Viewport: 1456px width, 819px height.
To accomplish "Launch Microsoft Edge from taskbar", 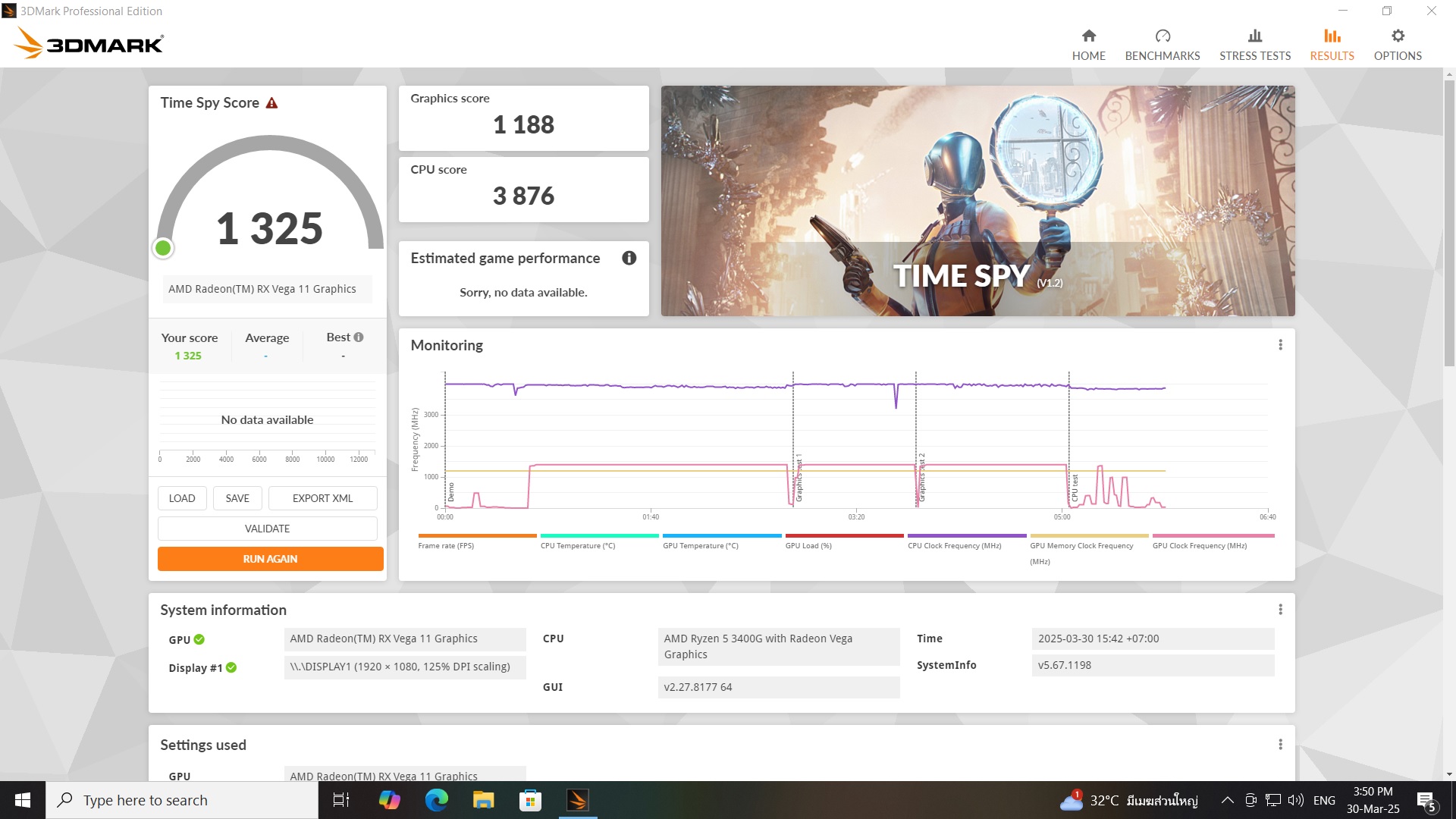I will pos(436,800).
